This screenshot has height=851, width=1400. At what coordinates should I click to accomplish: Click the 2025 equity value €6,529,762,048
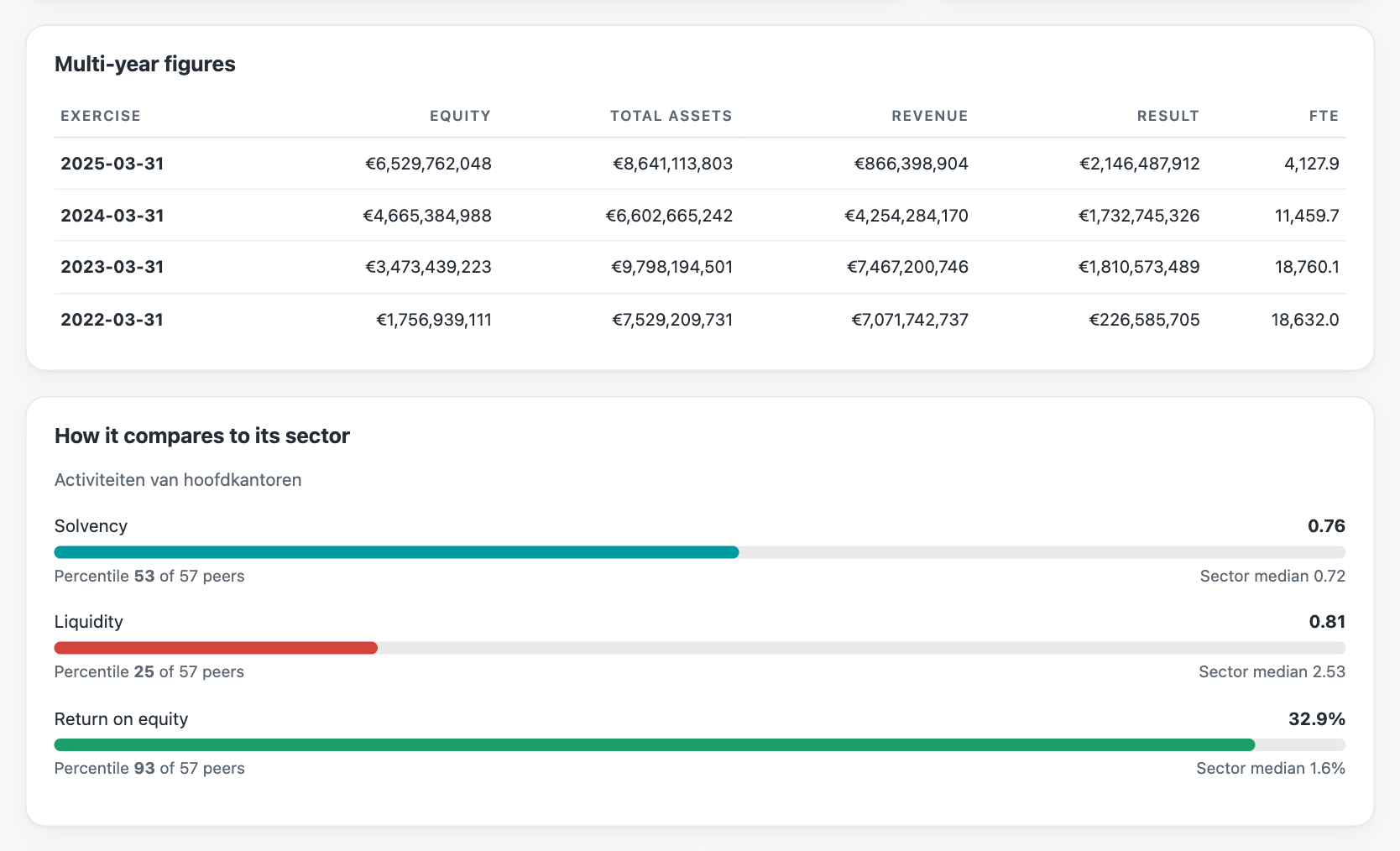coord(428,164)
